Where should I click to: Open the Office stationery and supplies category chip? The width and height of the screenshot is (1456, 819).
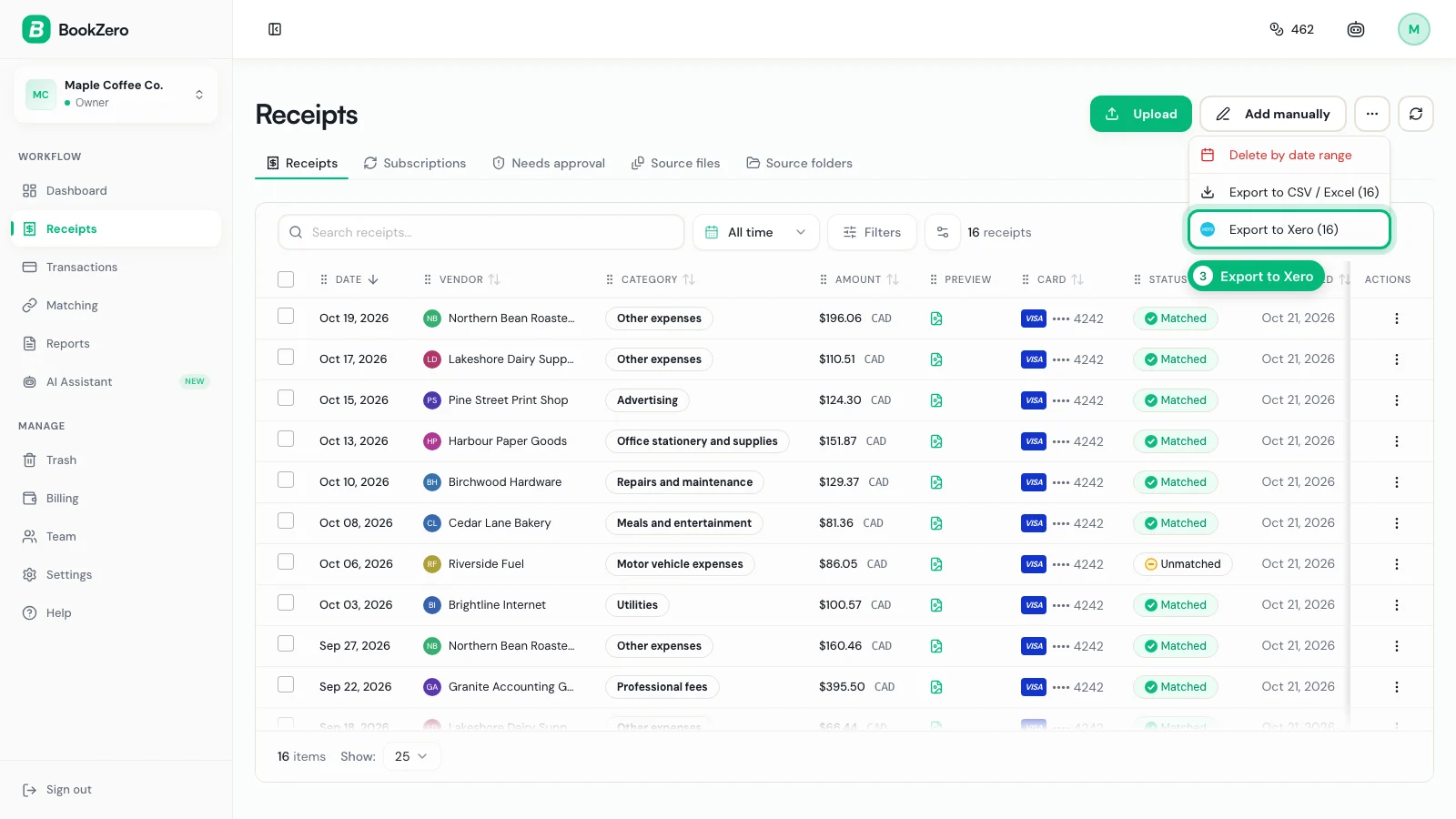click(x=697, y=441)
